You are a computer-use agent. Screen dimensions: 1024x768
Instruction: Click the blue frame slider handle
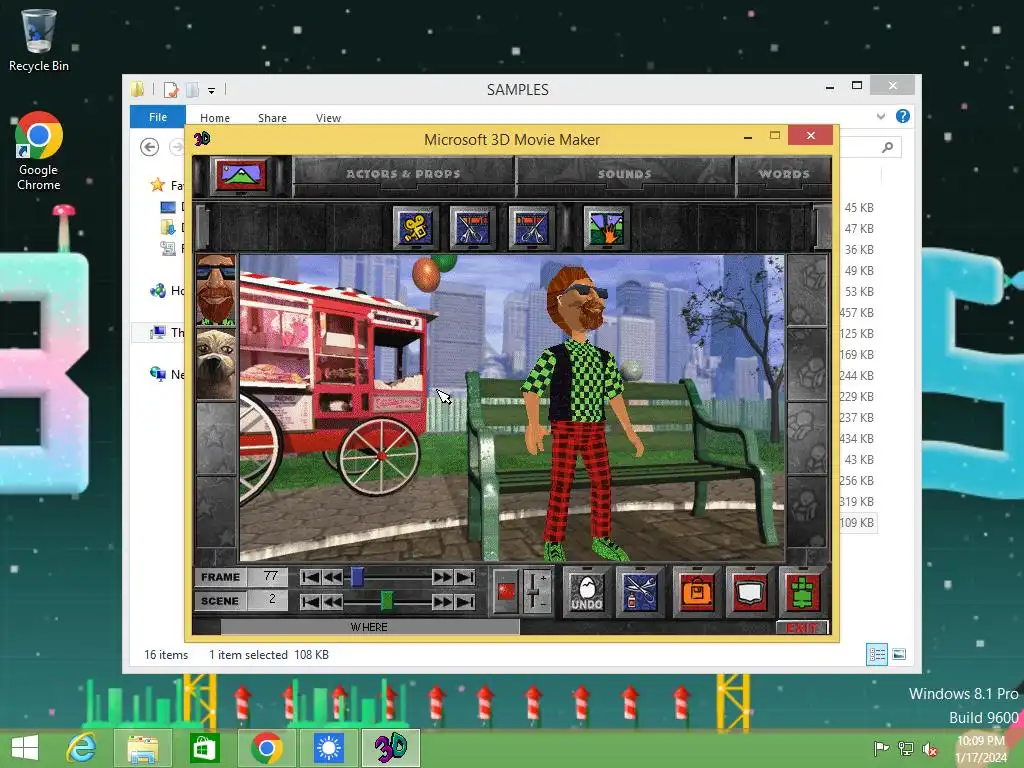tap(357, 577)
